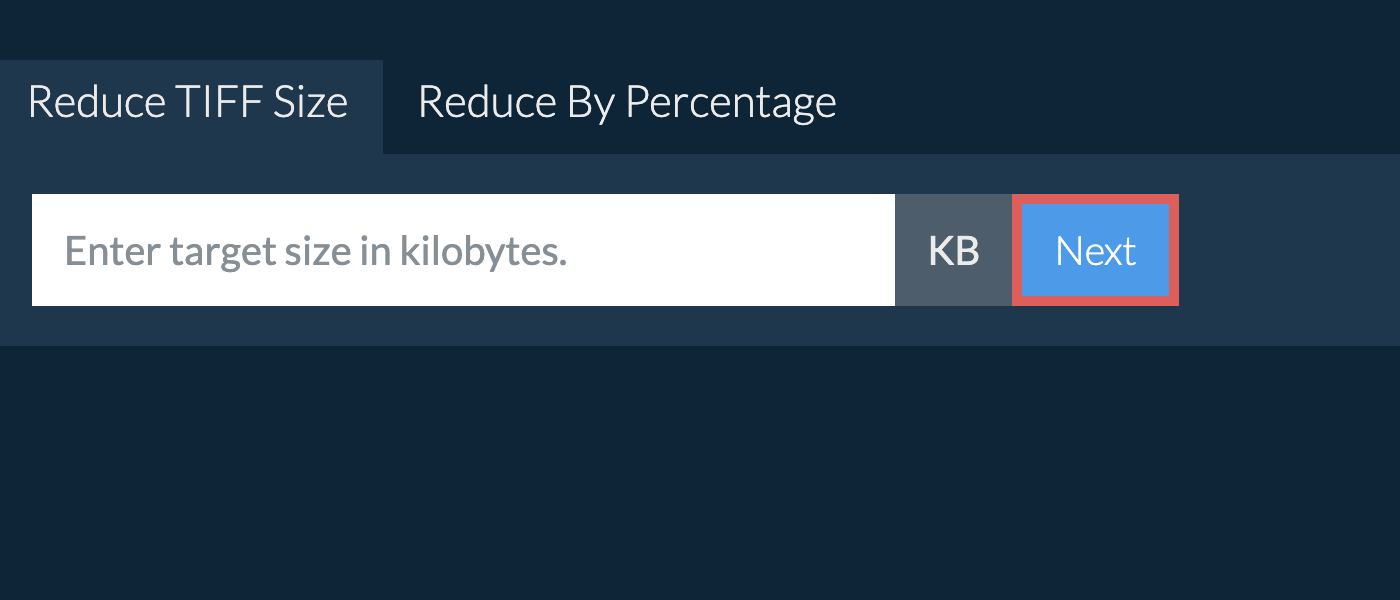Choose percentage-based reduction mode
The height and width of the screenshot is (600, 1400).
tap(627, 101)
